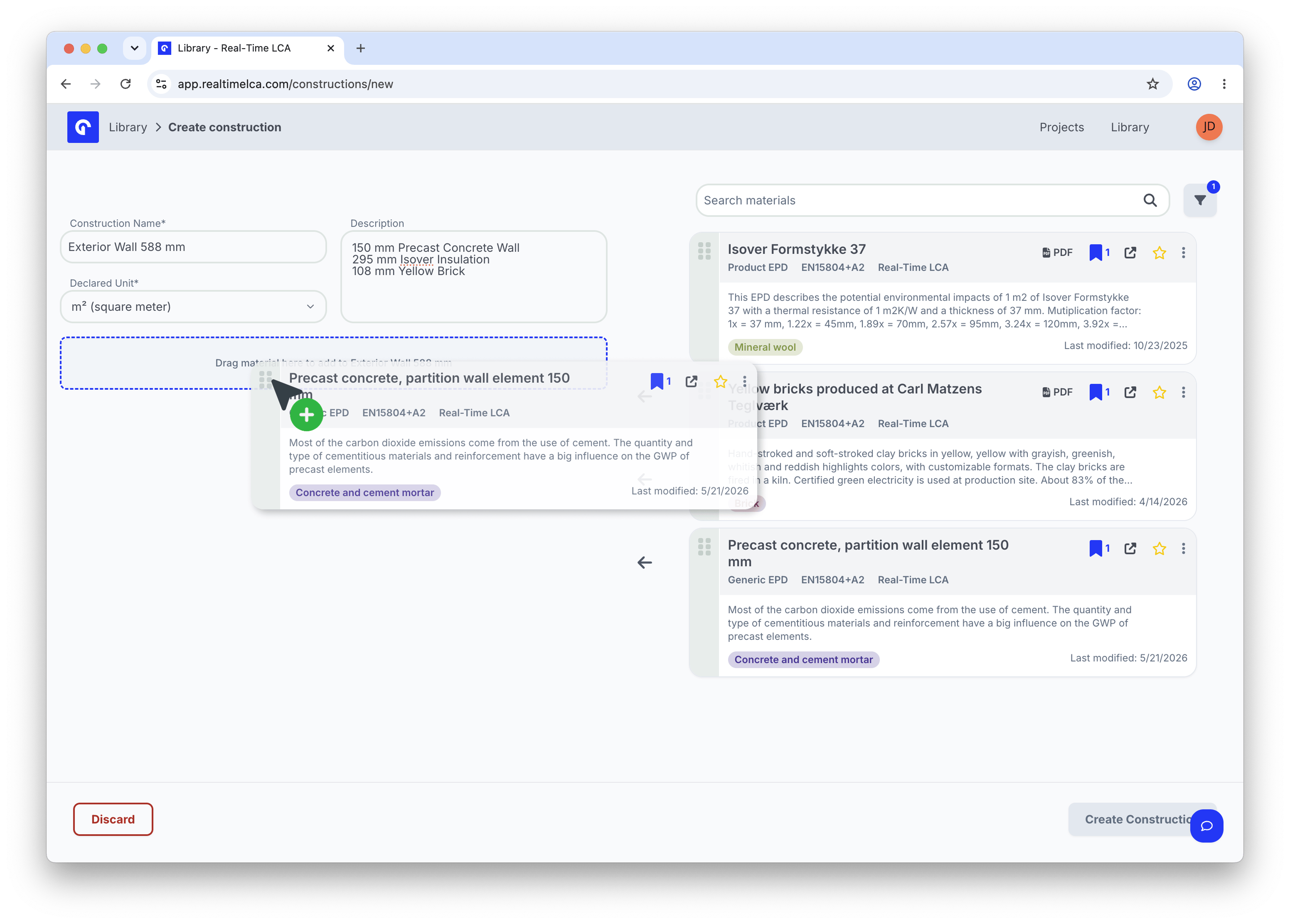Toggle favorite star on the list's Precast concrete card
The width and height of the screenshot is (1290, 924).
1159,548
